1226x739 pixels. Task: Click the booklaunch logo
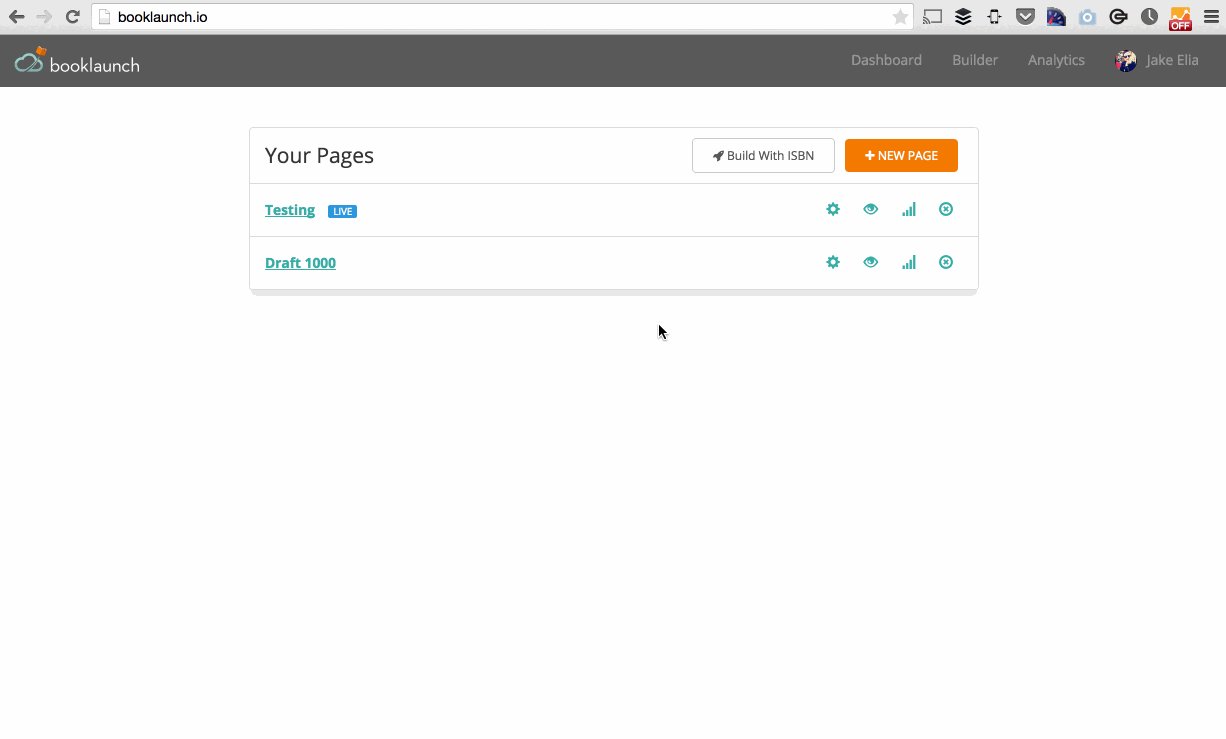77,62
